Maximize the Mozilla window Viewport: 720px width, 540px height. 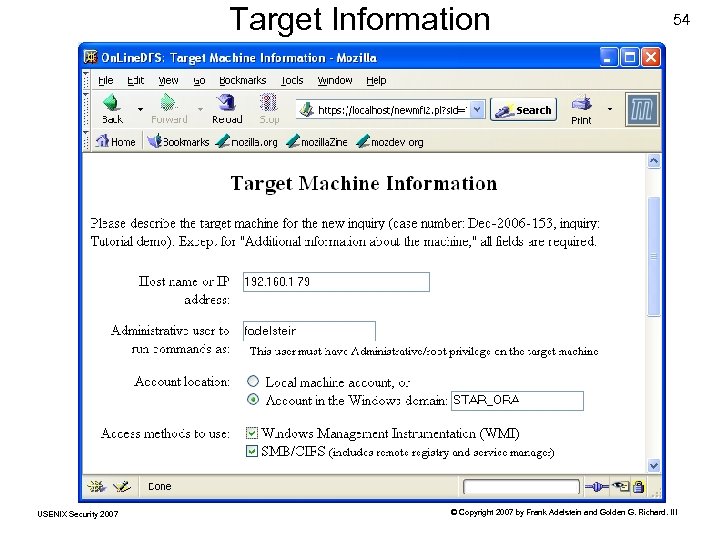(630, 58)
